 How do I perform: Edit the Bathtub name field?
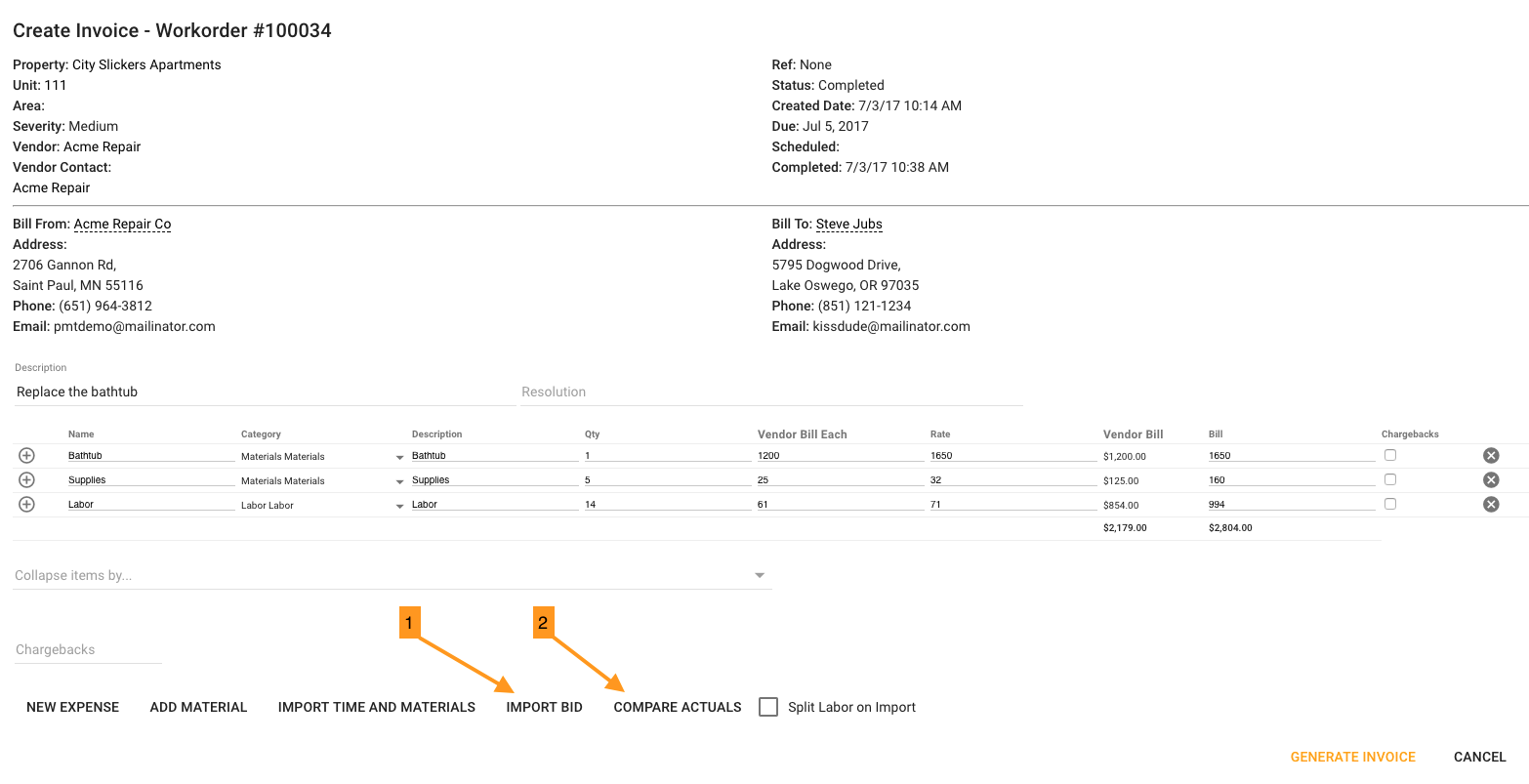150,456
